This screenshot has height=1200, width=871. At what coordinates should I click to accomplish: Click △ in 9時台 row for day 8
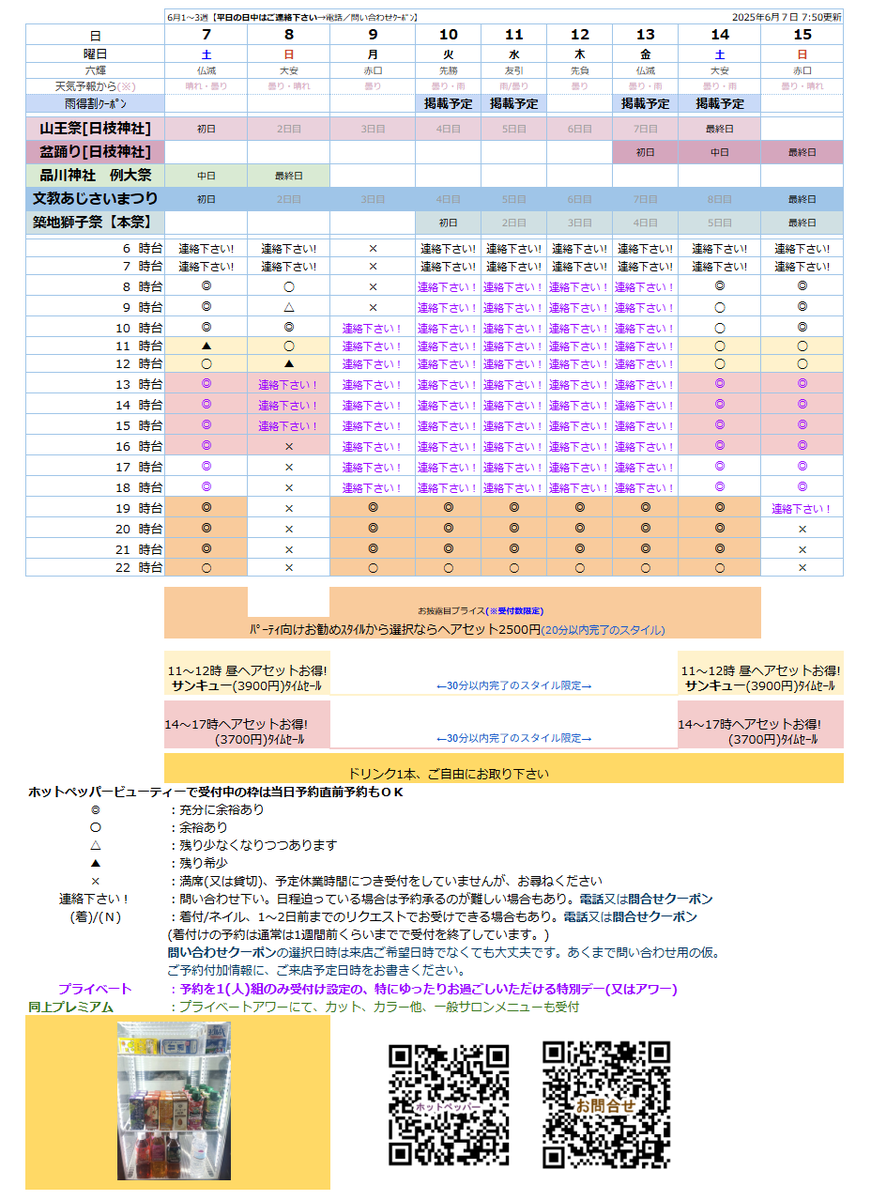click(x=288, y=307)
